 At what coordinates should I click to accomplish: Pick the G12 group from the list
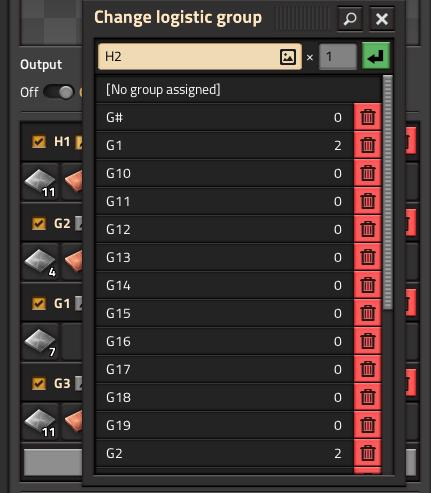click(225, 229)
